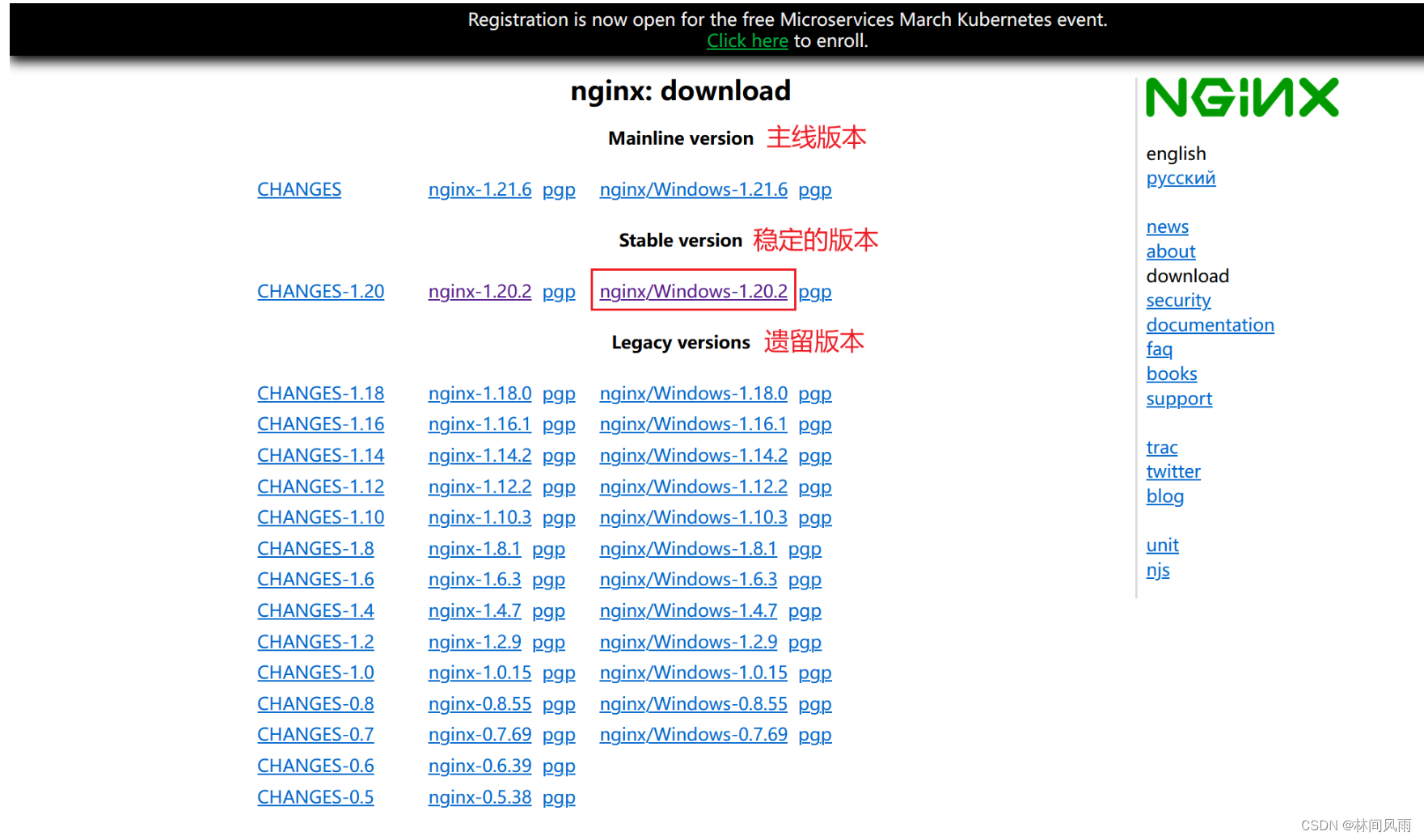The image size is (1424, 840).
Task: Open the faq page
Action: coord(1159,349)
